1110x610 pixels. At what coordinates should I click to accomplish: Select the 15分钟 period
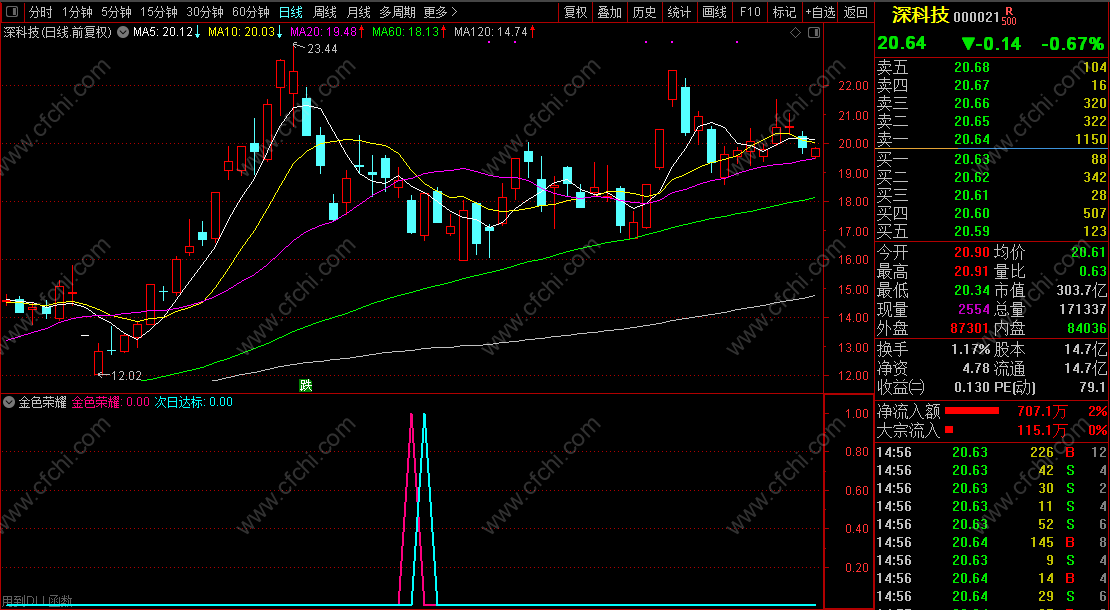click(159, 12)
